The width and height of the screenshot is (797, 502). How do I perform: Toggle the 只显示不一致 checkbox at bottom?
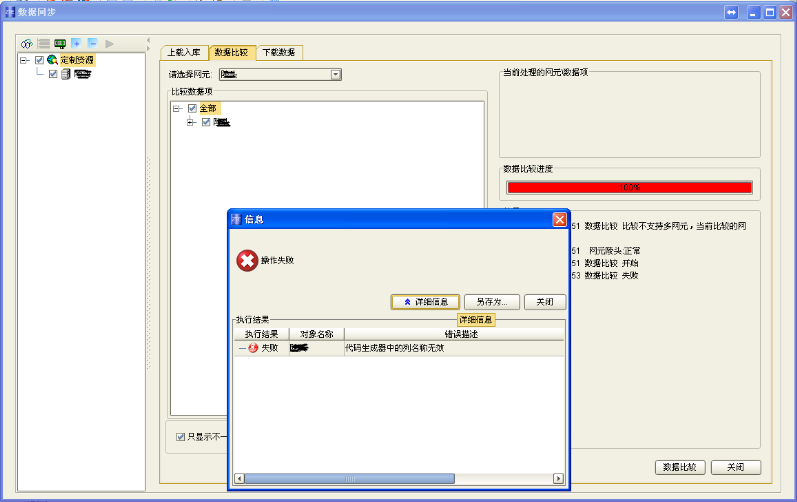[x=180, y=436]
